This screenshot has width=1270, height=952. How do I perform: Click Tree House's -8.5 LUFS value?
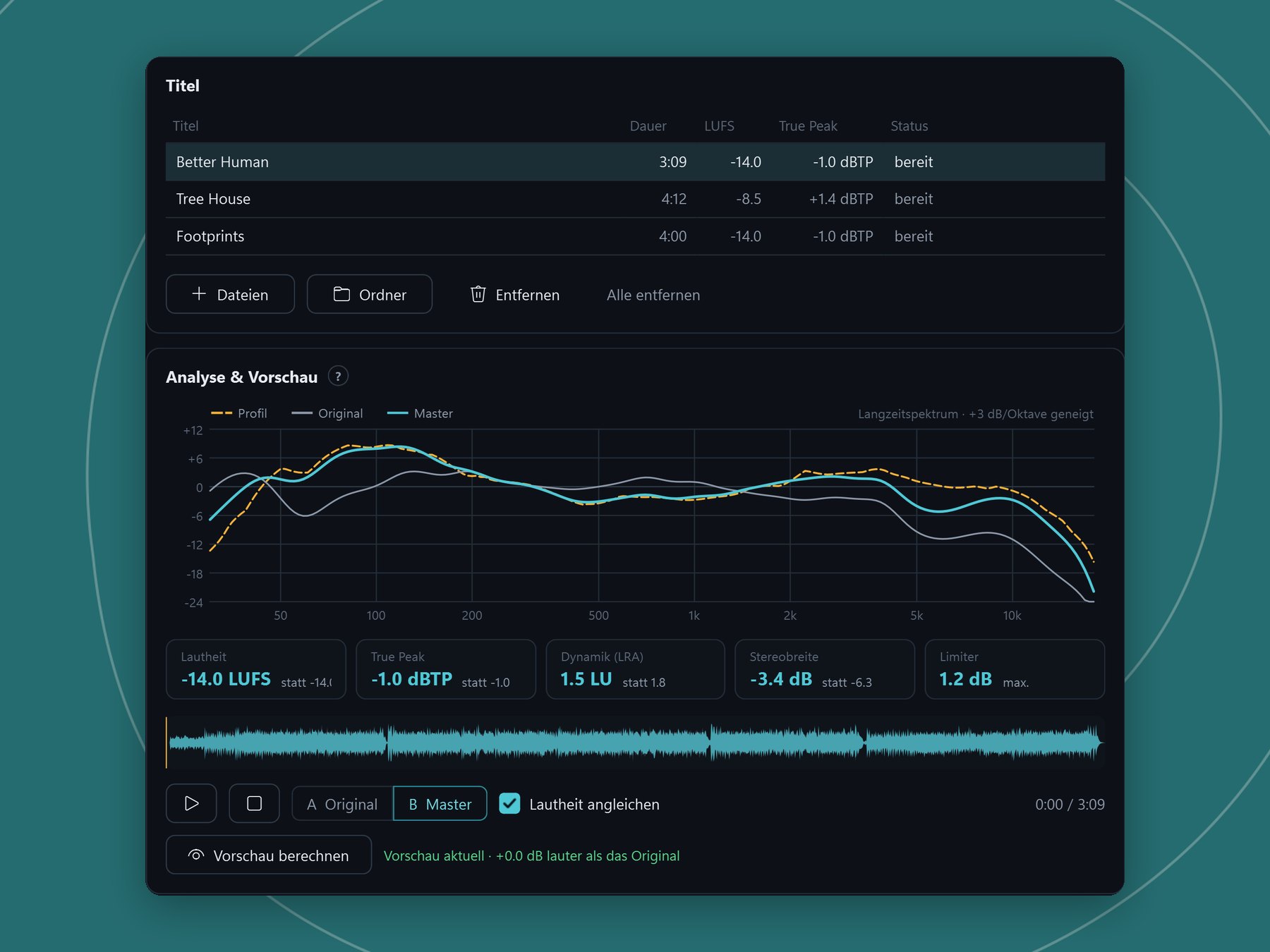click(x=749, y=199)
